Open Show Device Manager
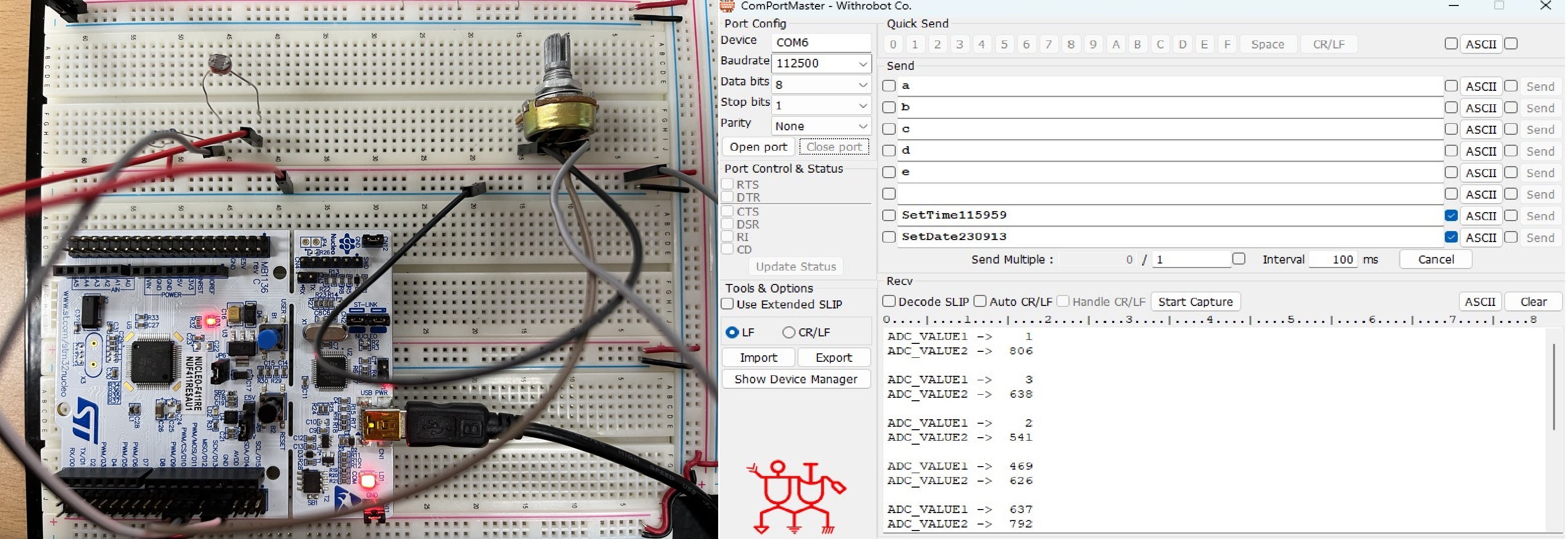The image size is (1568, 539). (795, 379)
